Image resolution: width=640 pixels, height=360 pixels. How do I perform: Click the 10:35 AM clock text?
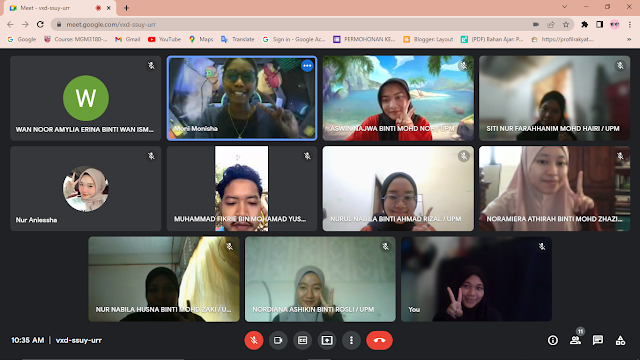27,340
